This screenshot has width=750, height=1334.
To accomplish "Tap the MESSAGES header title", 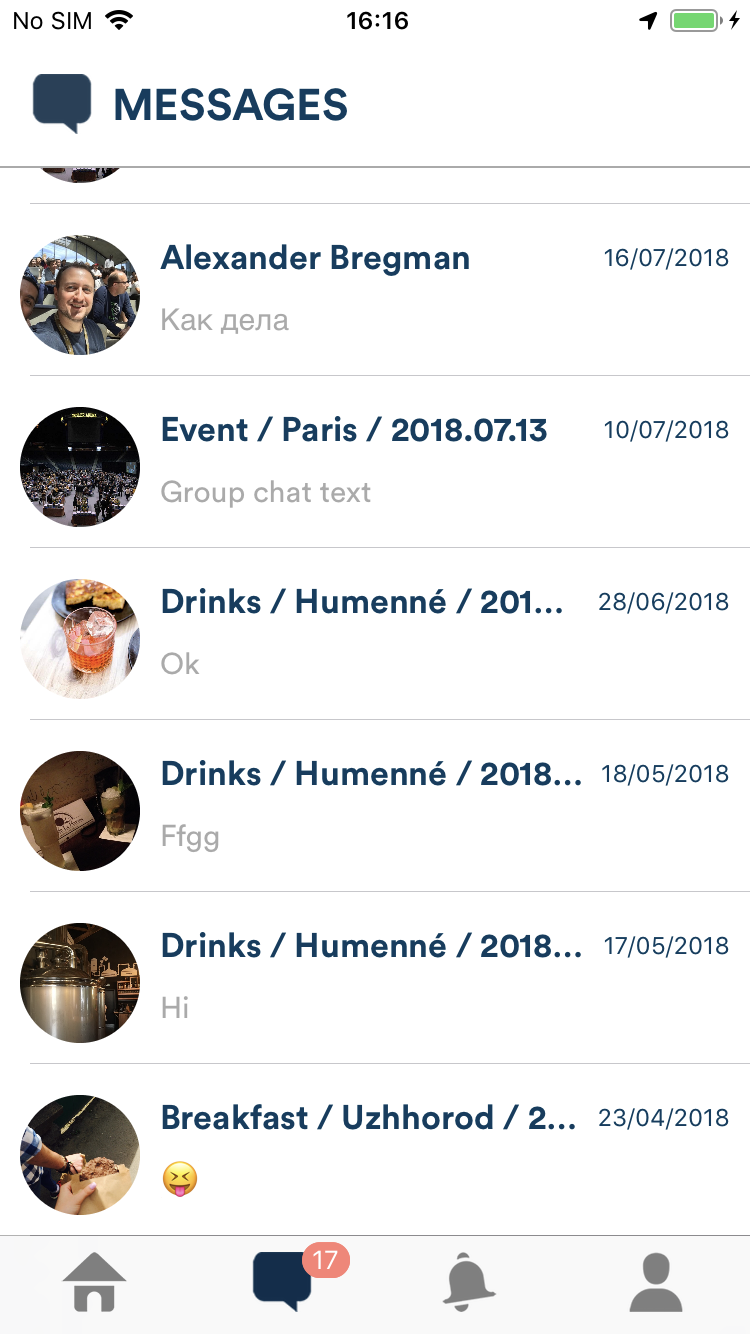I will click(230, 105).
